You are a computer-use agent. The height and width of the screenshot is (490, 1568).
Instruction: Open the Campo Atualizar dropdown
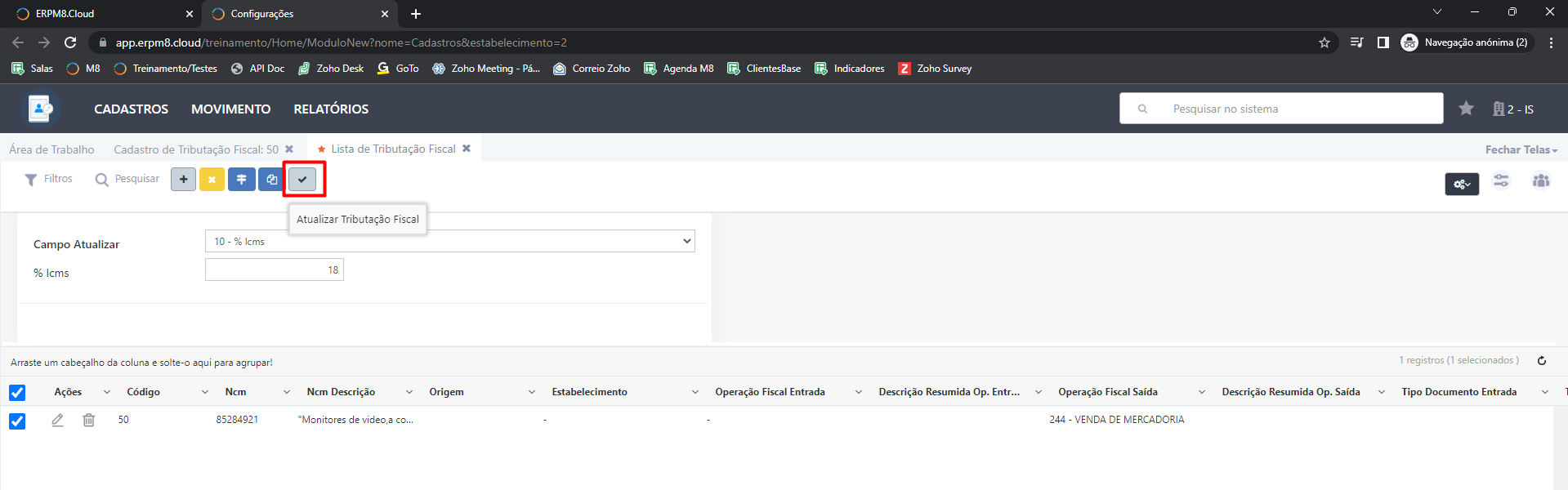coord(449,241)
